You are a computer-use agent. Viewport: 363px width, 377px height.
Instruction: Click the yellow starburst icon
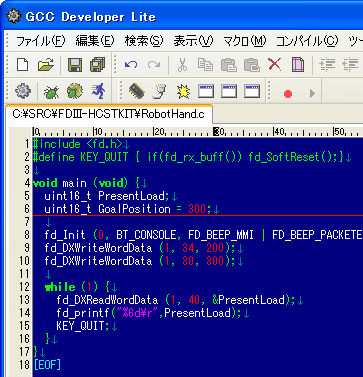coord(183,92)
